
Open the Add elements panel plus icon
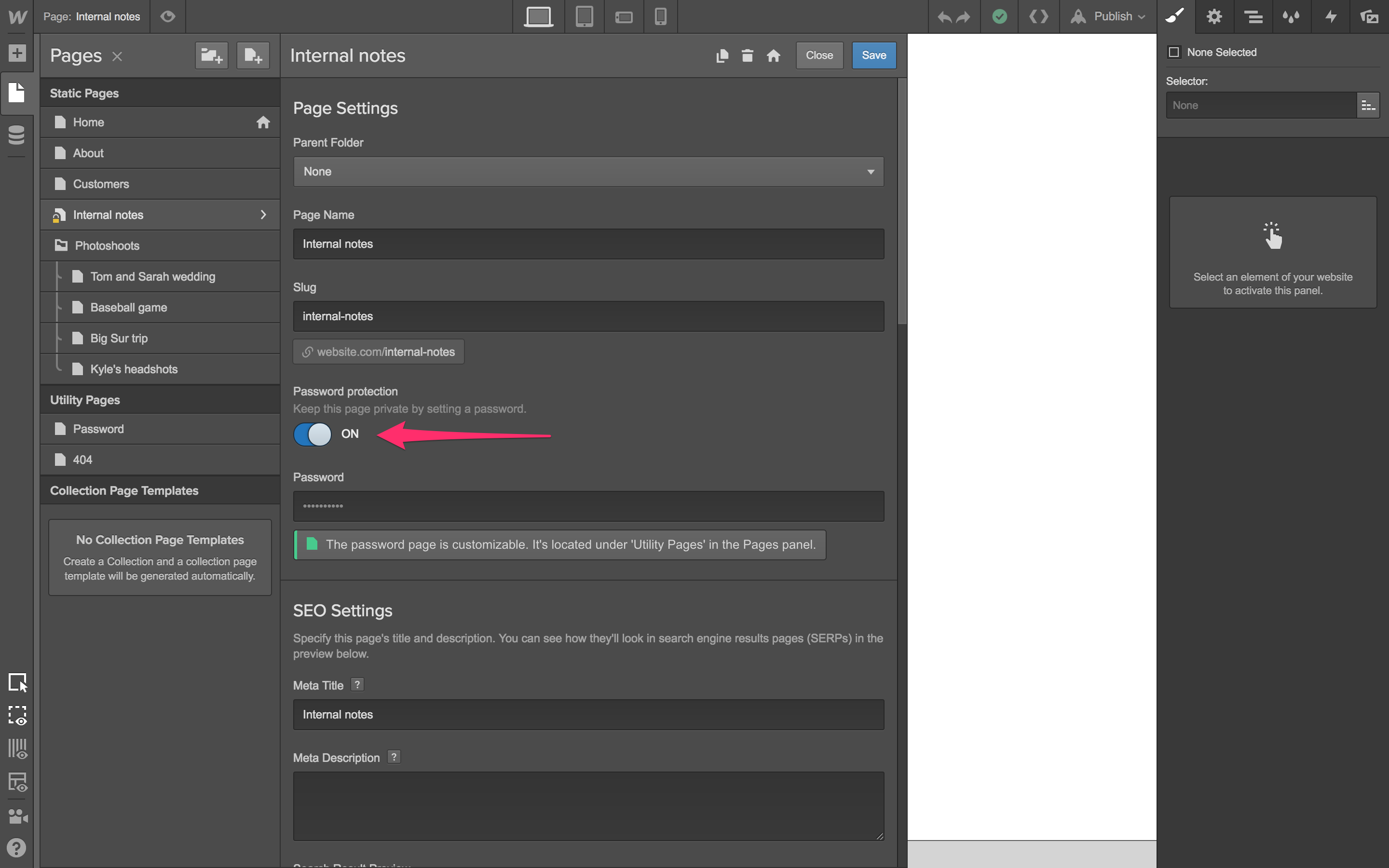pyautogui.click(x=17, y=54)
